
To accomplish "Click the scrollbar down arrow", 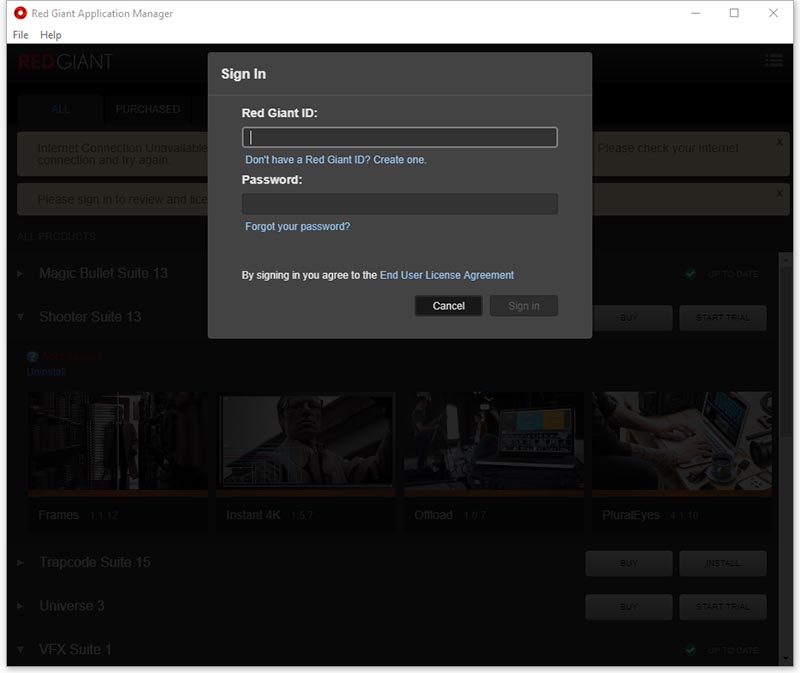I will click(786, 658).
